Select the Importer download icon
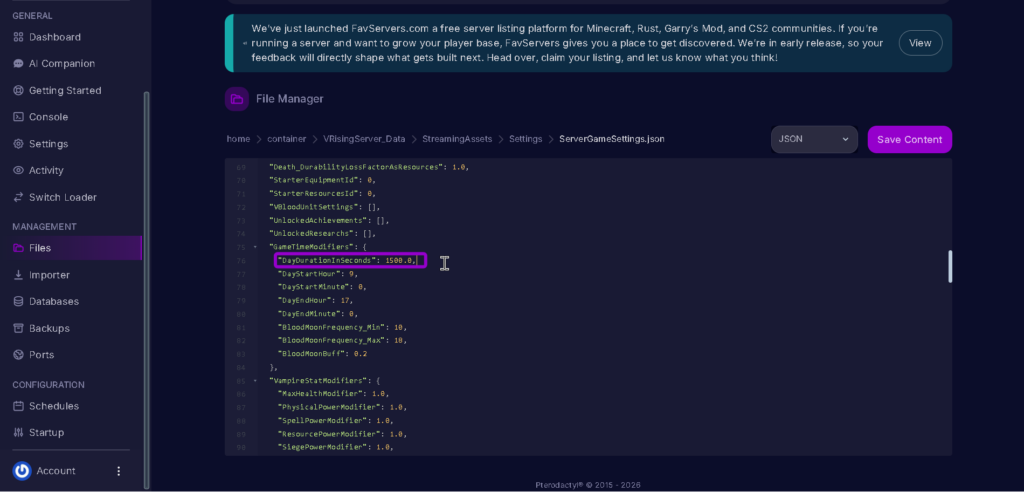This screenshot has width=1024, height=492. click(18, 275)
